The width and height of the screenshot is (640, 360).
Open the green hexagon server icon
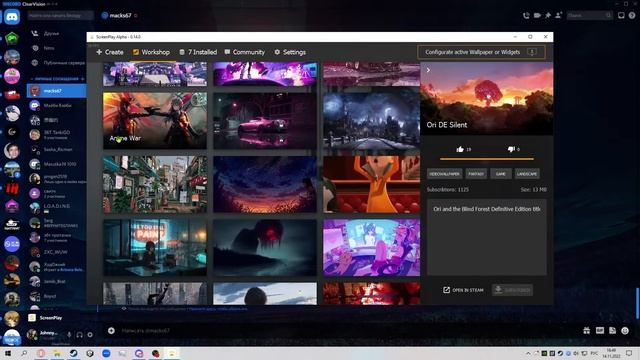12,38
